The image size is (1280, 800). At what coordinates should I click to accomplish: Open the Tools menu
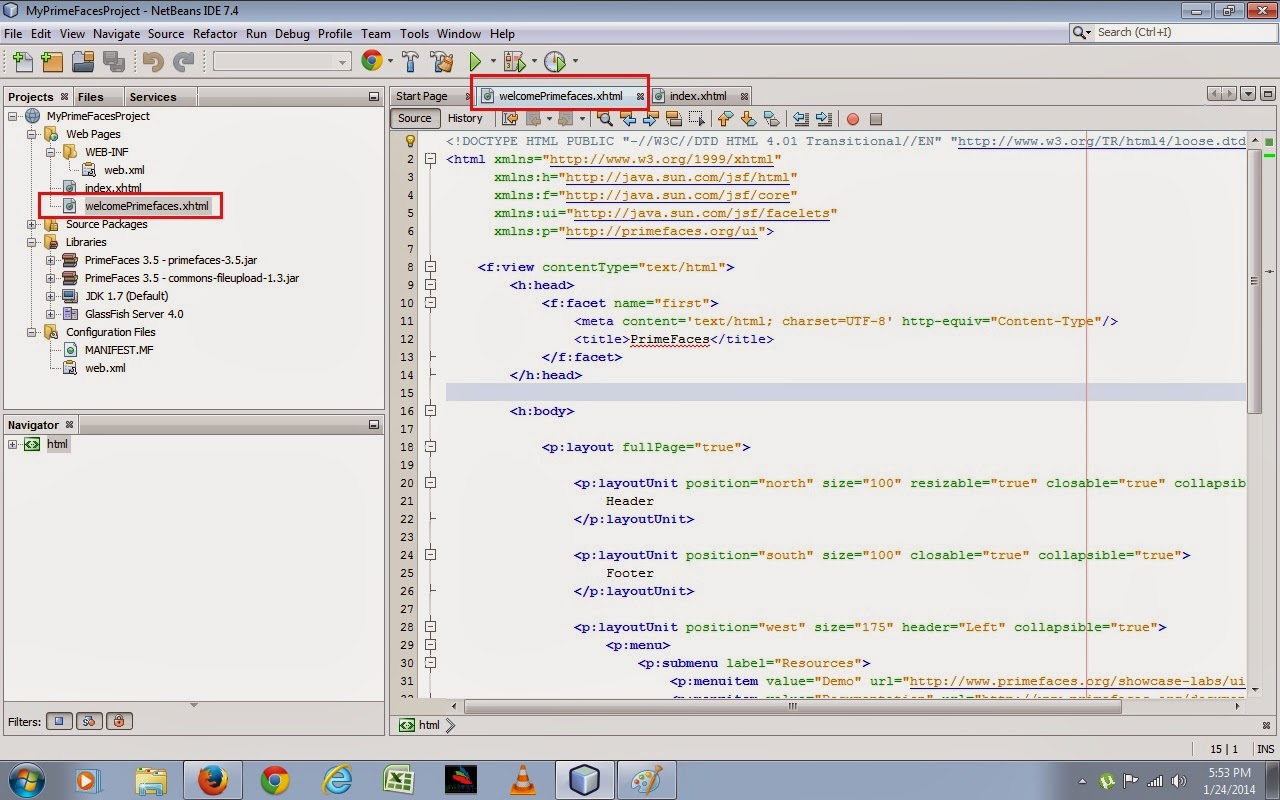tap(414, 33)
